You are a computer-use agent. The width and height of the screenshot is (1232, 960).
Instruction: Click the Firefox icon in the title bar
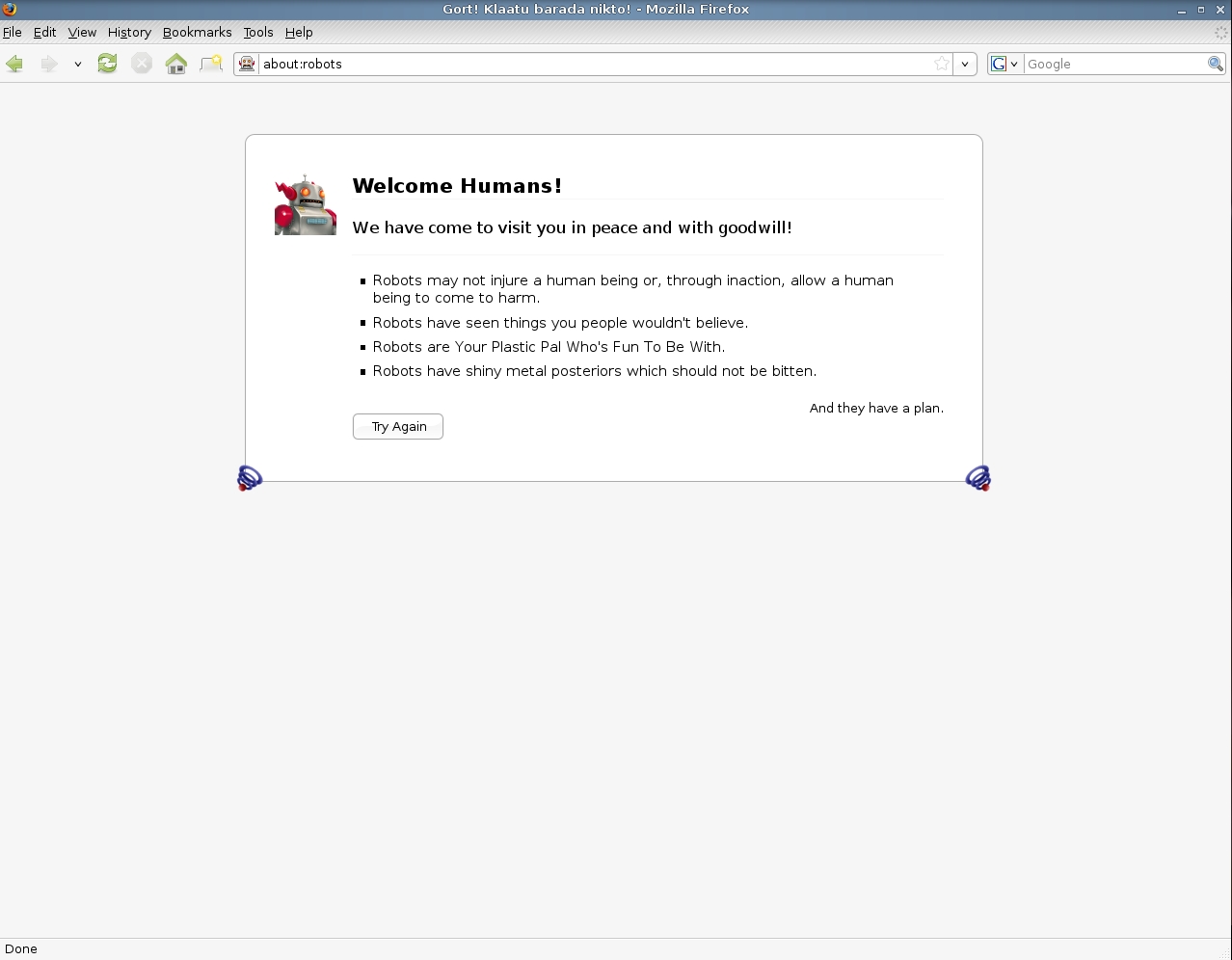click(9, 9)
